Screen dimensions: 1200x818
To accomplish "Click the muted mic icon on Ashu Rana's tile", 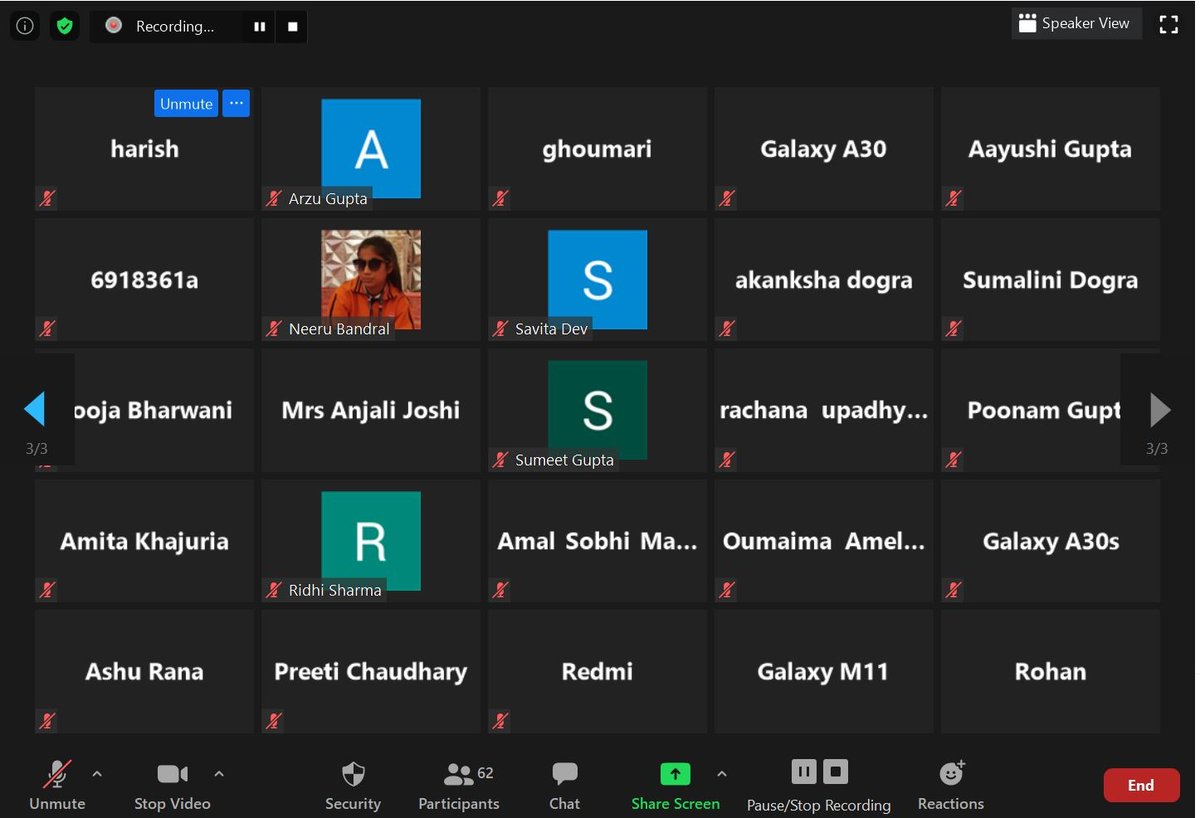I will click(x=47, y=720).
